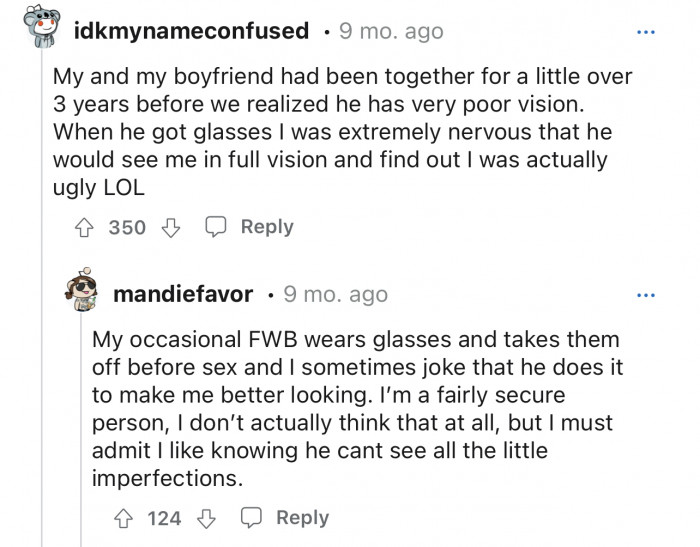Click the 350 vote score

click(127, 228)
